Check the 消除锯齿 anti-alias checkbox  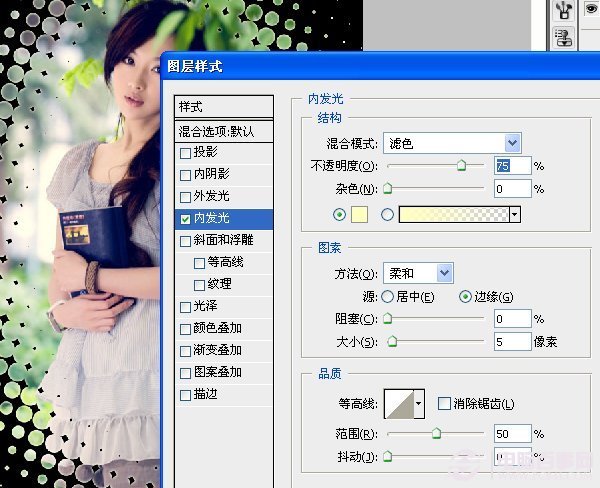[445, 403]
